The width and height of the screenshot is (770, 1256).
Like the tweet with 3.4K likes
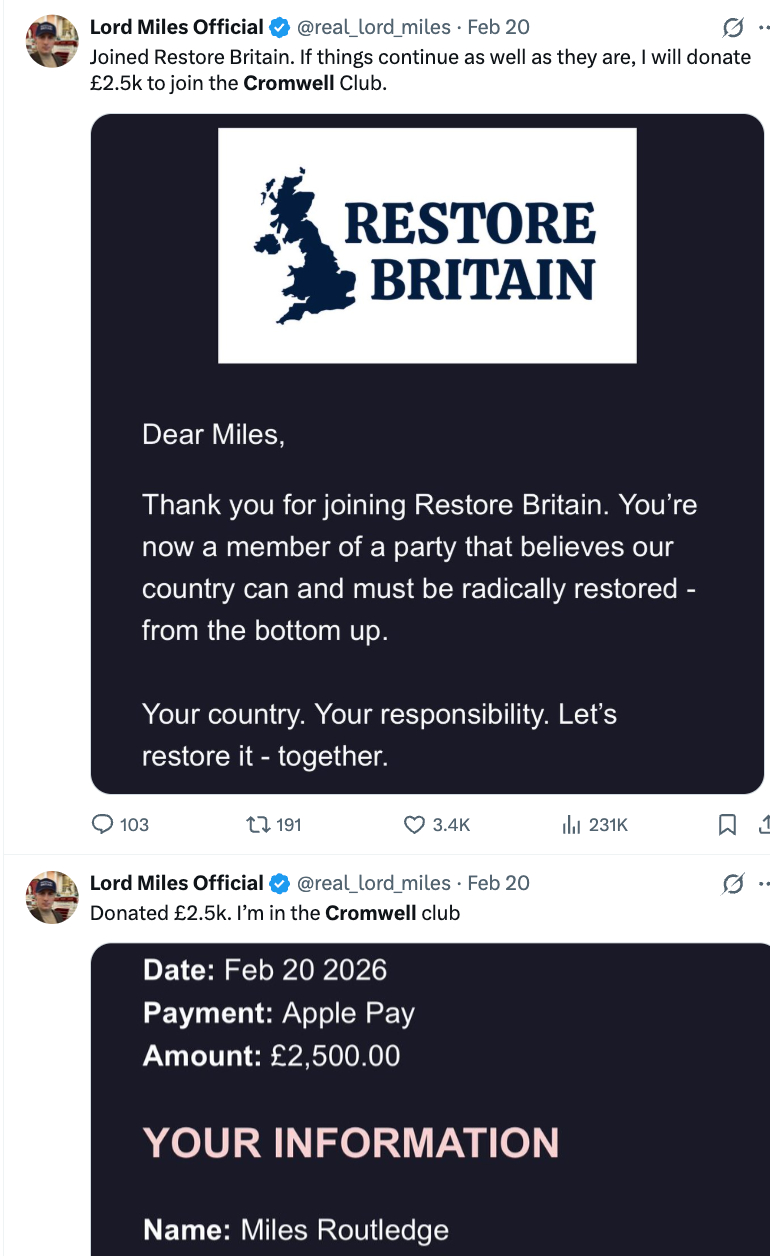[415, 824]
